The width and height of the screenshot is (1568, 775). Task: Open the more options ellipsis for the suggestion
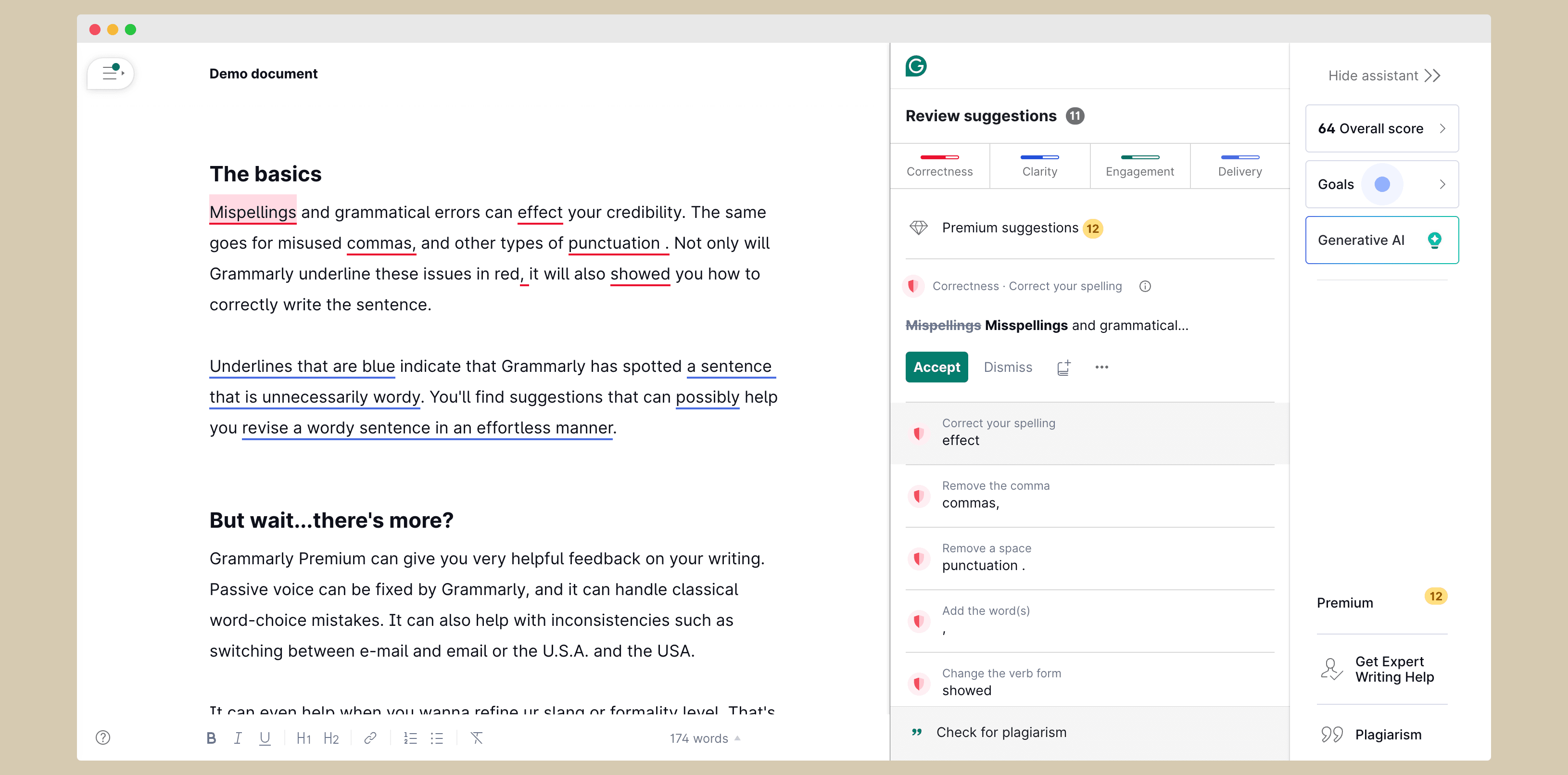click(x=1102, y=367)
